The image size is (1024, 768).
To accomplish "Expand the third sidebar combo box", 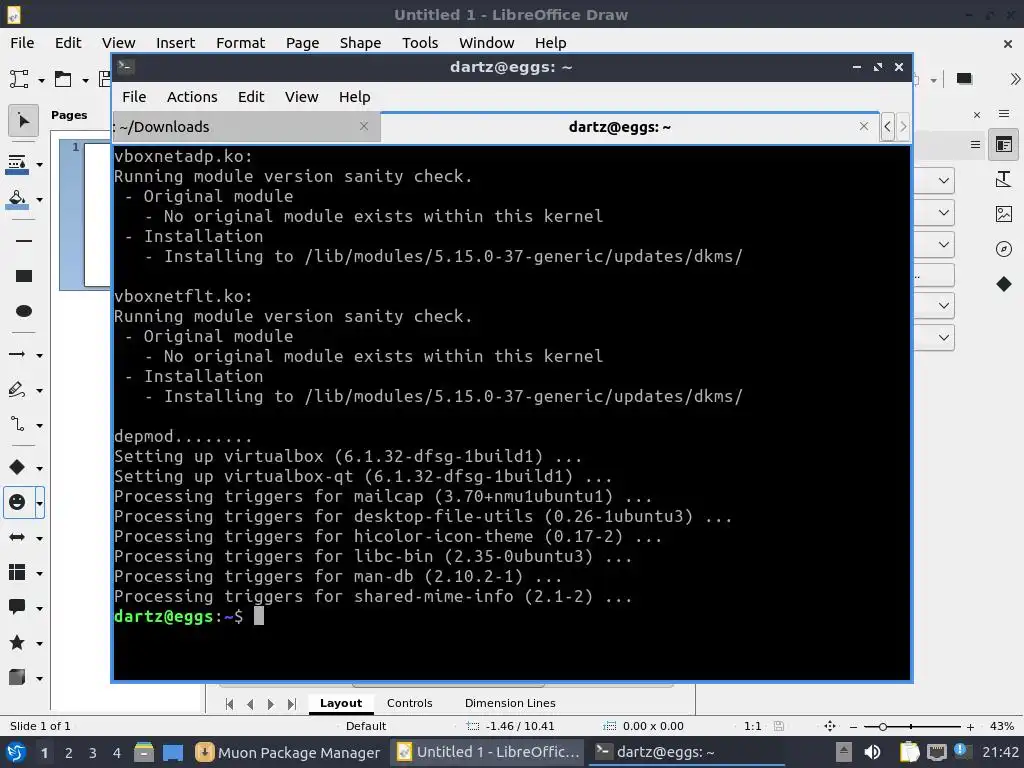I will (x=944, y=245).
